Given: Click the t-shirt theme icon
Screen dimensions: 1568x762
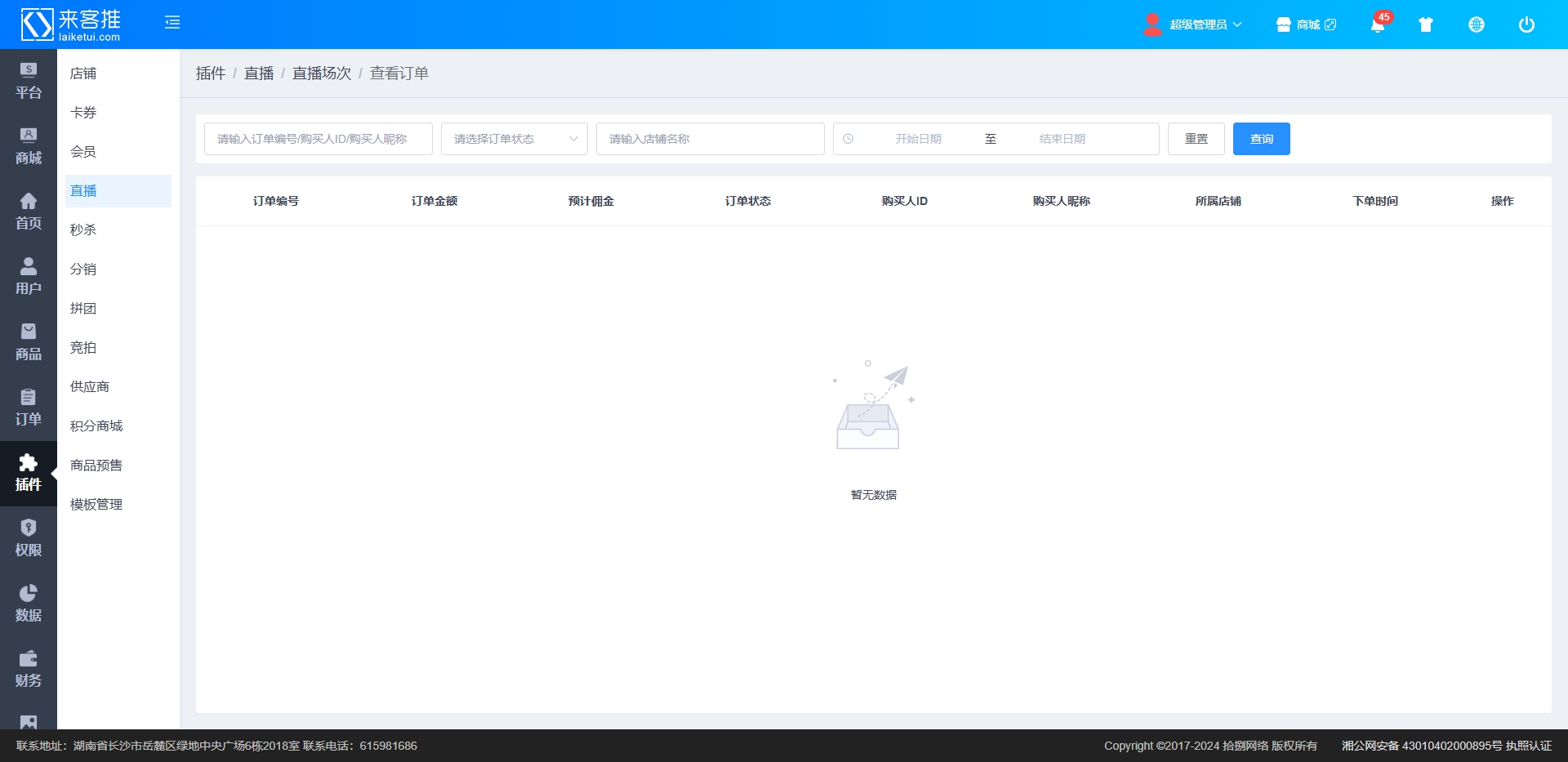Looking at the screenshot, I should pyautogui.click(x=1426, y=25).
